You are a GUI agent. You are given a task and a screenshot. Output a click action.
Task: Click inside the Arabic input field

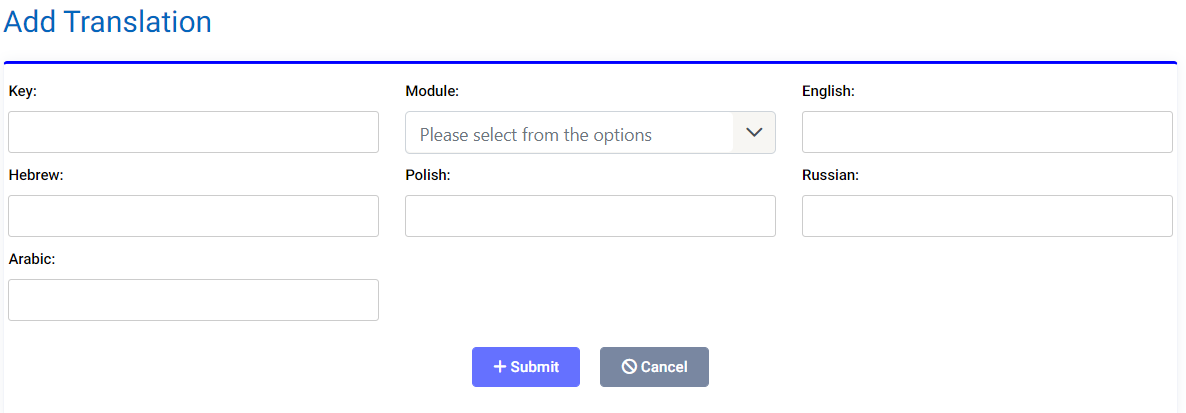click(193, 300)
